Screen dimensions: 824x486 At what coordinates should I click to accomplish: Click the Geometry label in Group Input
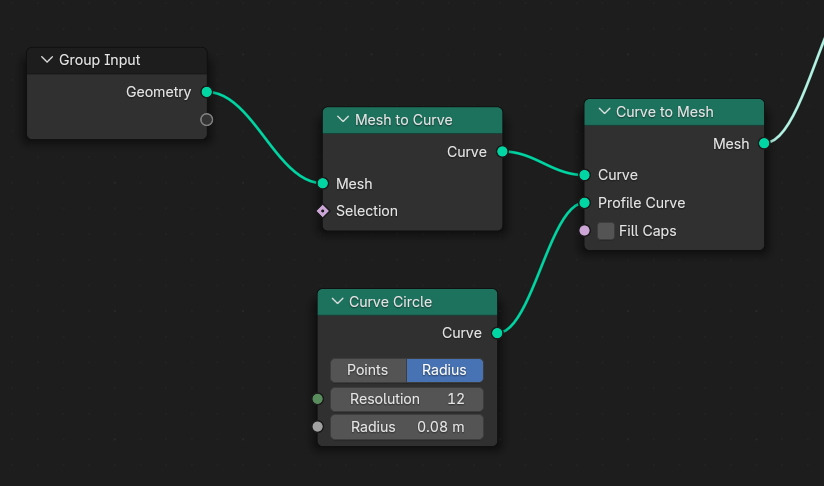(158, 92)
